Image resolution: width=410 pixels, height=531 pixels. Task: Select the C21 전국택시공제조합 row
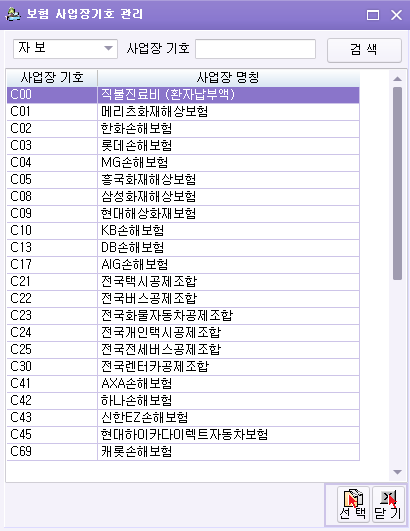(x=183, y=282)
